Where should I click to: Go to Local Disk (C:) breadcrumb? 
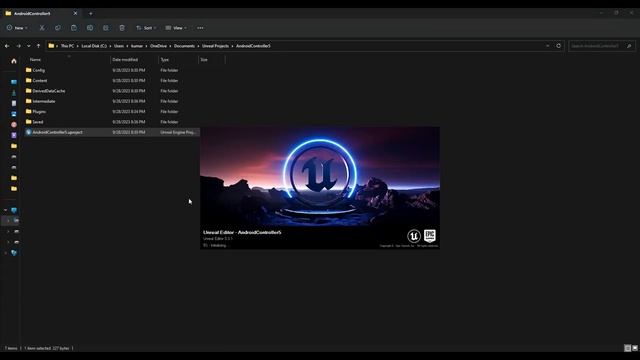tap(94, 46)
